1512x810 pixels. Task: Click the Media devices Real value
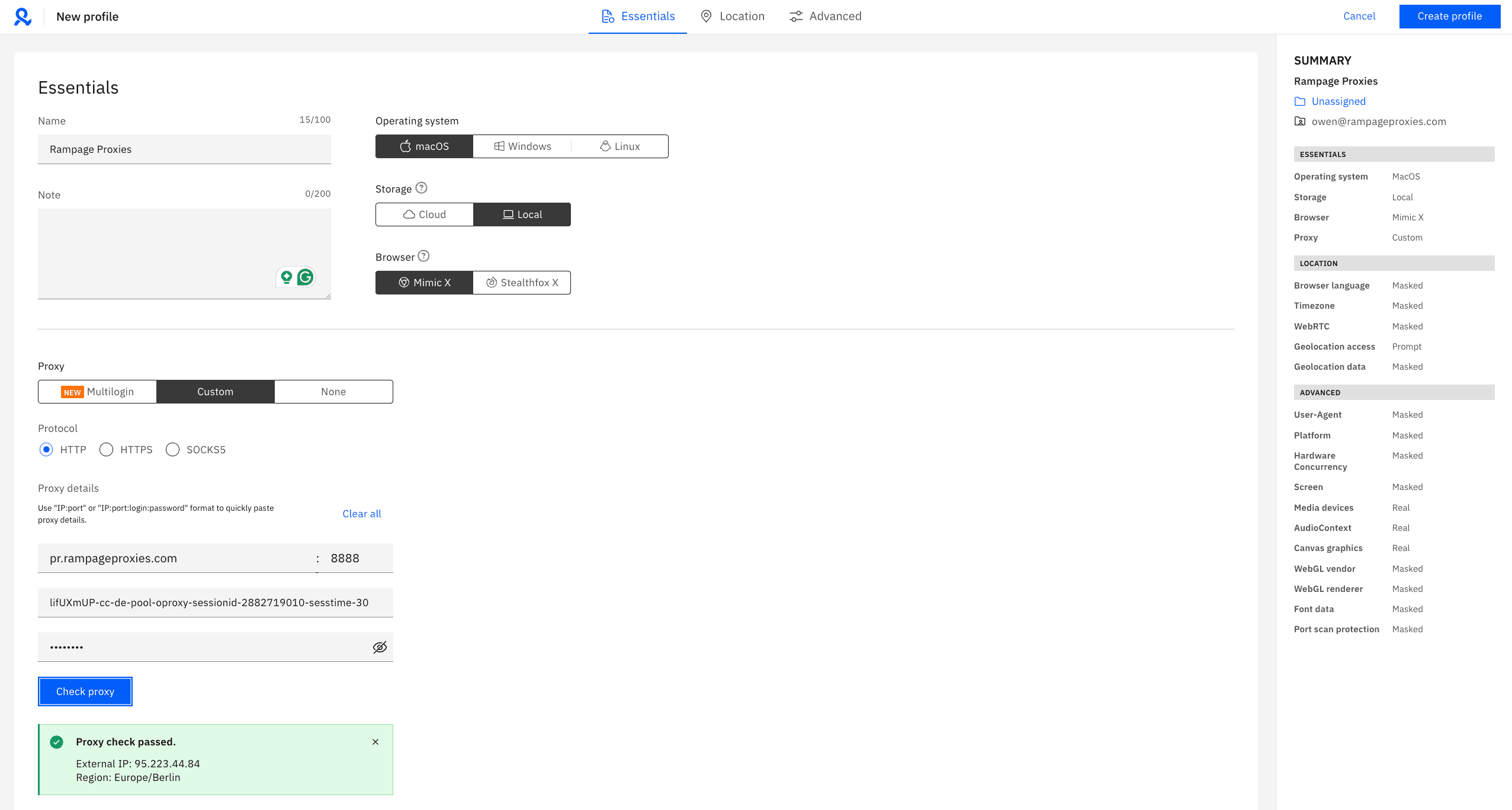[x=1401, y=508]
